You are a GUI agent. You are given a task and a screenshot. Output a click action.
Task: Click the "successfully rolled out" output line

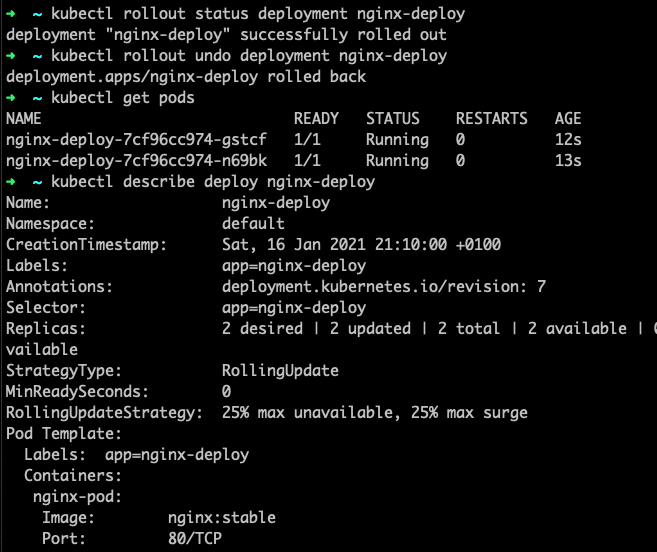coord(226,35)
